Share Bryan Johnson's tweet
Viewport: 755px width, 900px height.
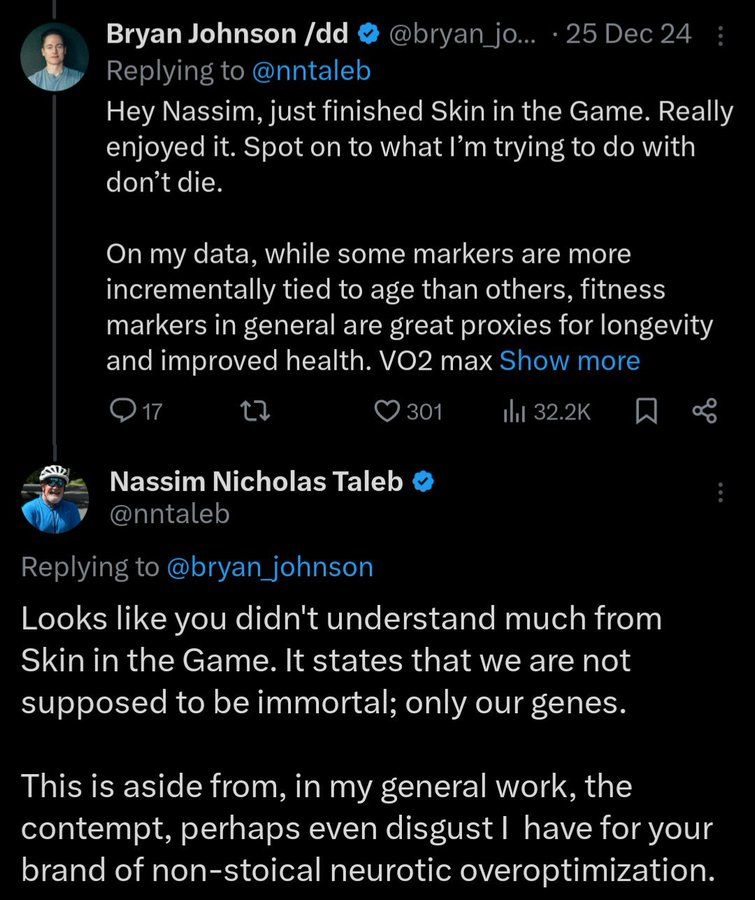pyautogui.click(x=704, y=411)
